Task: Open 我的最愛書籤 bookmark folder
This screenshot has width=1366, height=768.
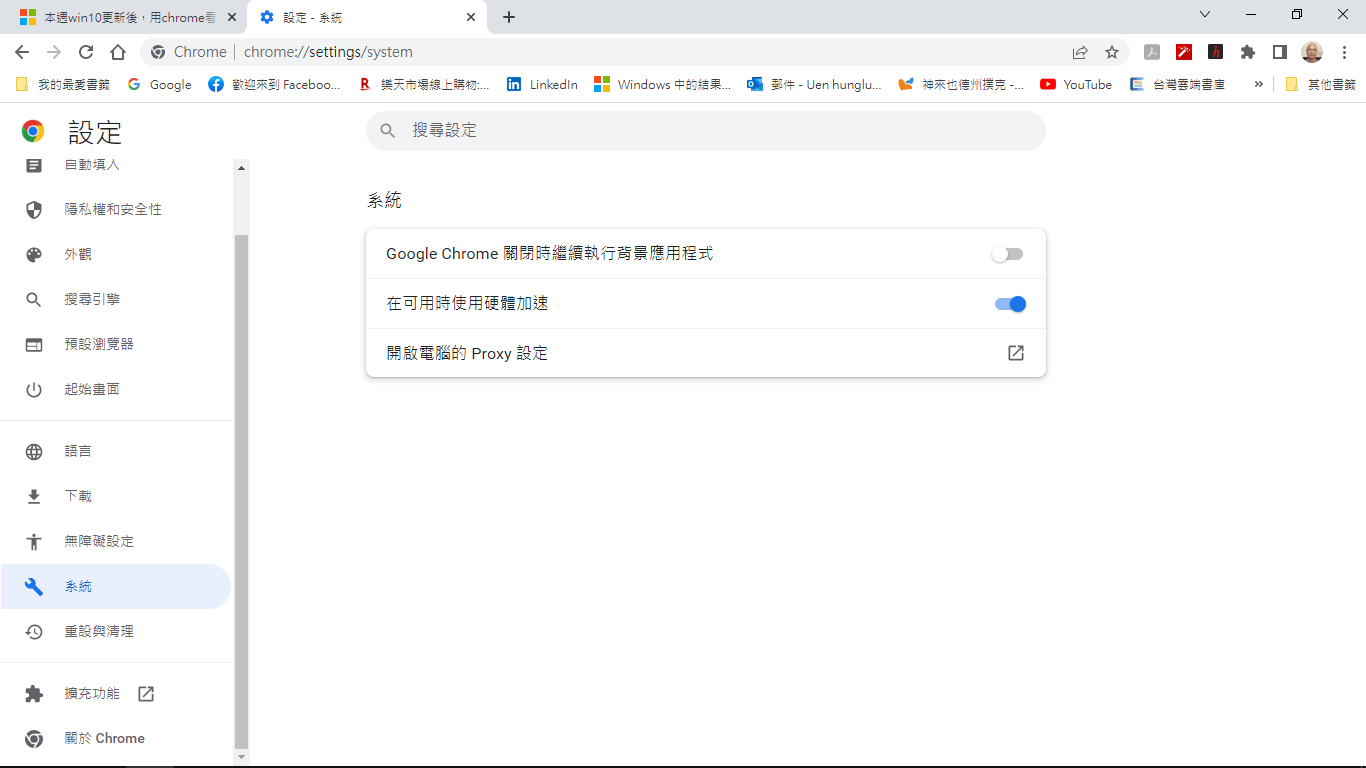Action: pos(63,85)
